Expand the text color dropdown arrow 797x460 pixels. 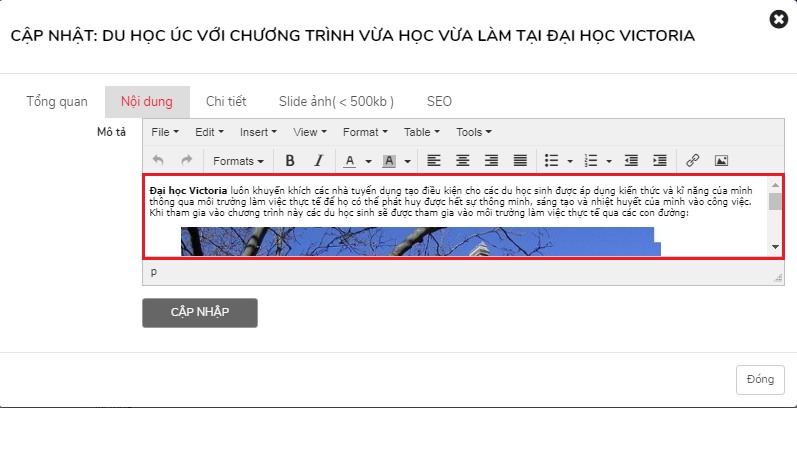point(368,160)
